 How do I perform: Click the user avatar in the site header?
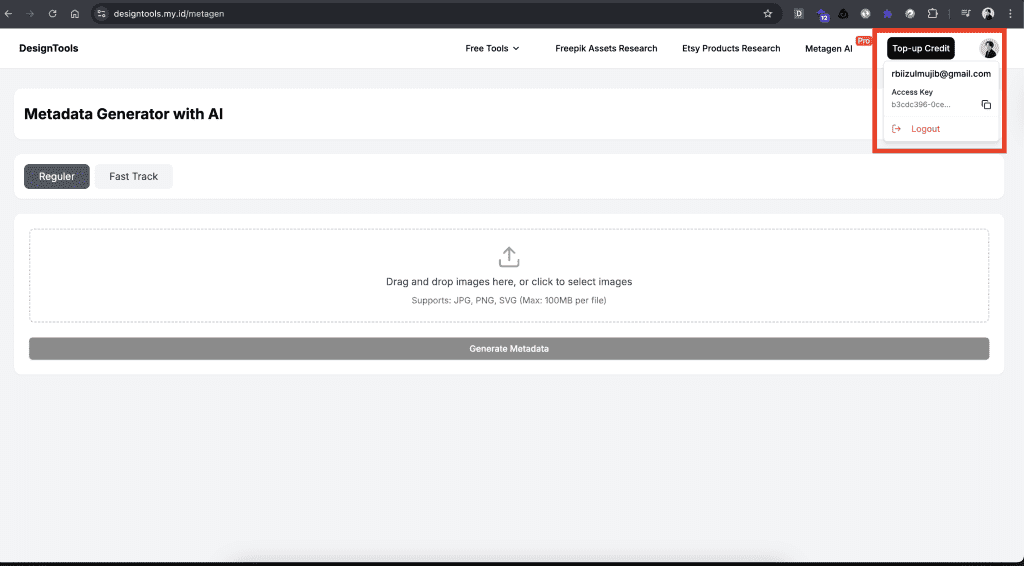pyautogui.click(x=988, y=49)
